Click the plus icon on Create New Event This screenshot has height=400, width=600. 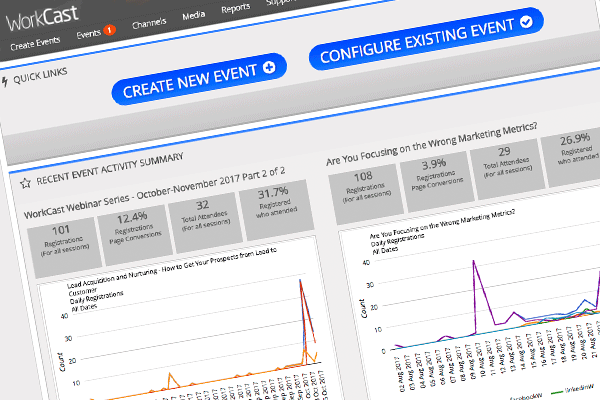269,67
